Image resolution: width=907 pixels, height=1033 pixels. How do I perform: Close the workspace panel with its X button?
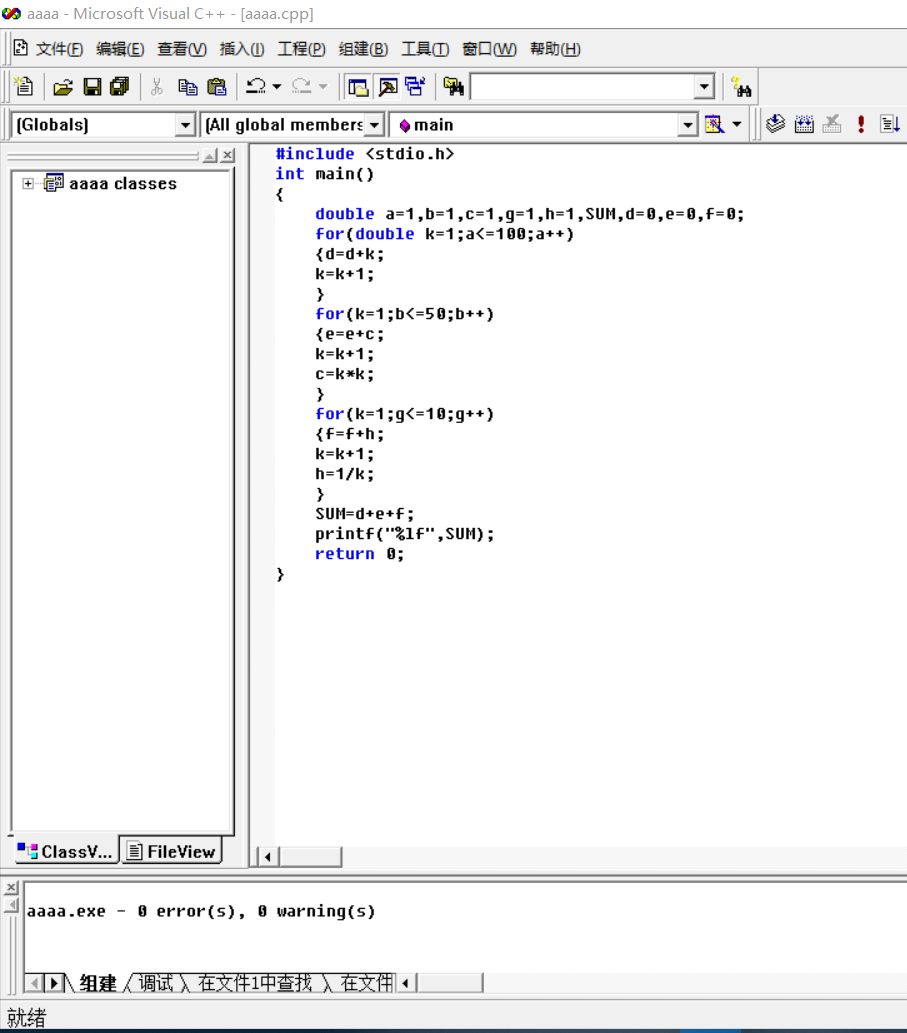click(x=227, y=155)
